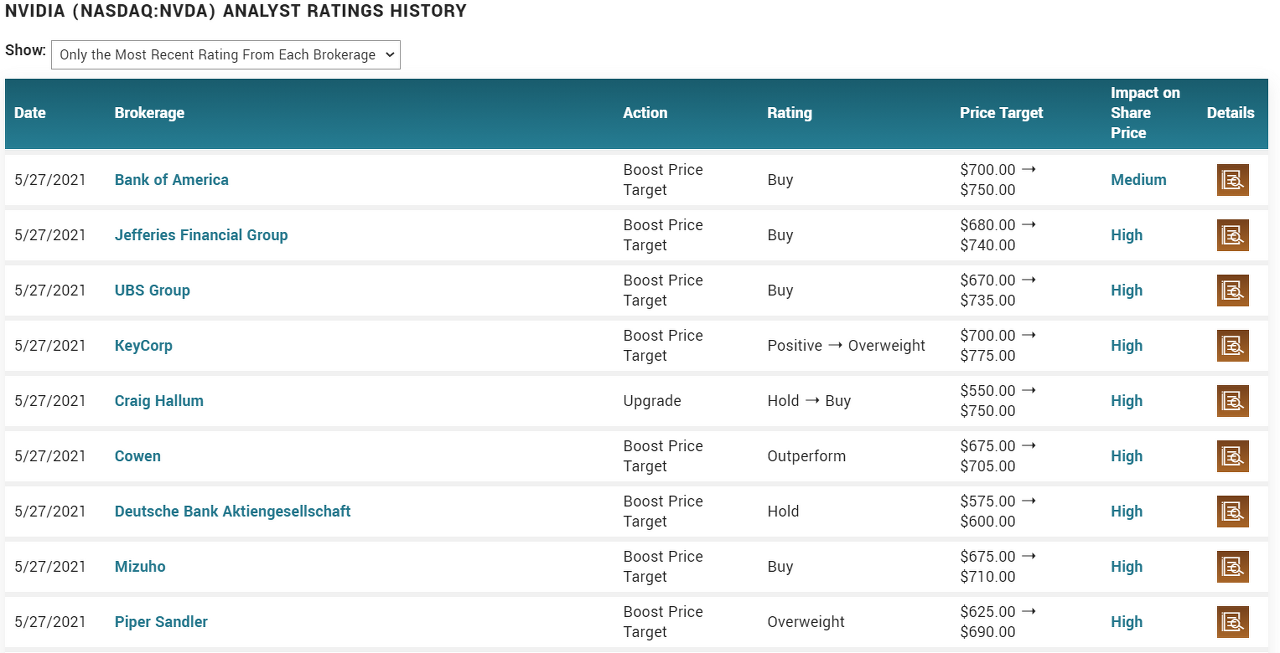1280x653 pixels.
Task: Select price target $675.00 → $710.00
Action: click(x=998, y=566)
